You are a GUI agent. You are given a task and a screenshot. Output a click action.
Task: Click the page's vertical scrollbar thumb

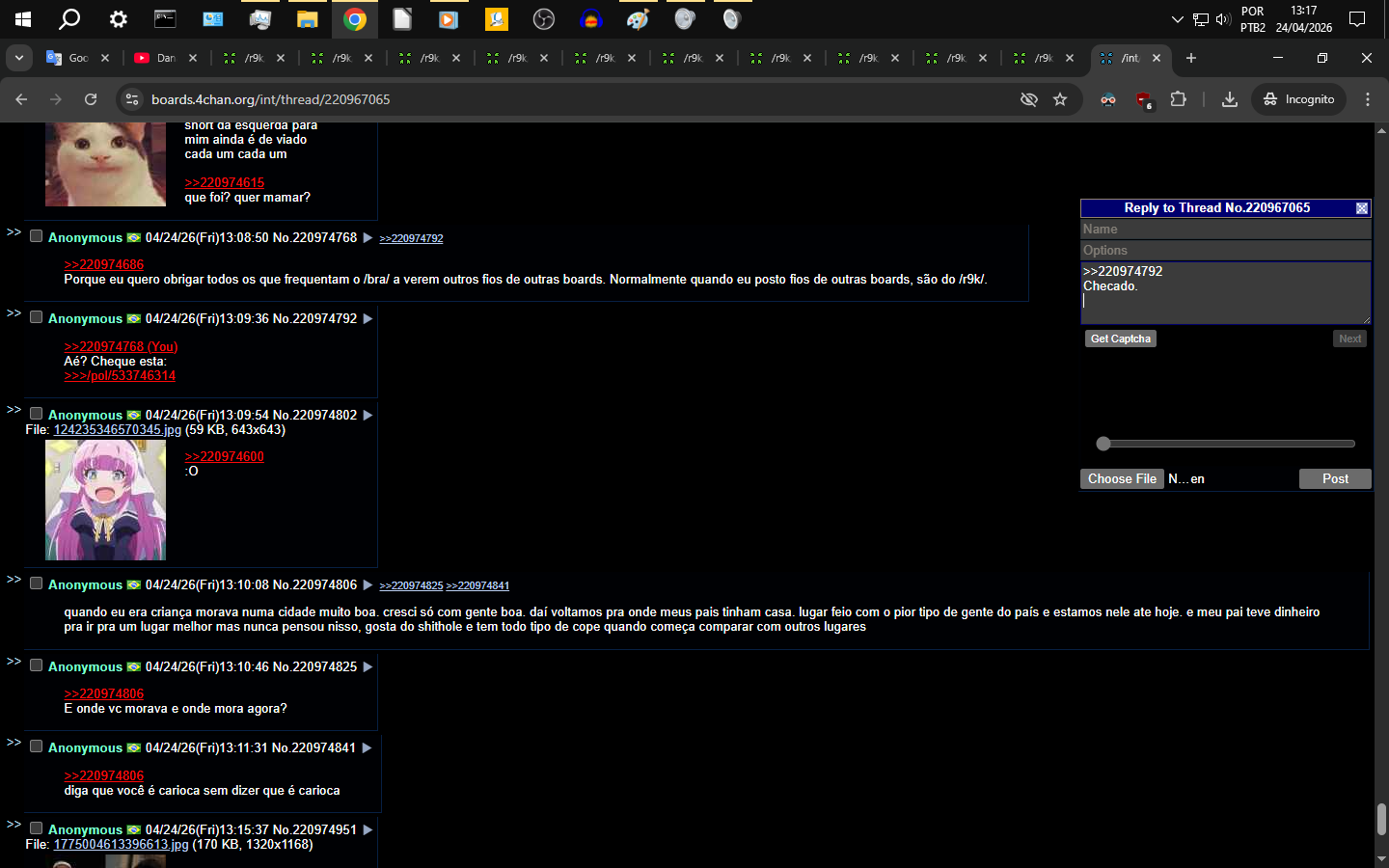[1381, 819]
